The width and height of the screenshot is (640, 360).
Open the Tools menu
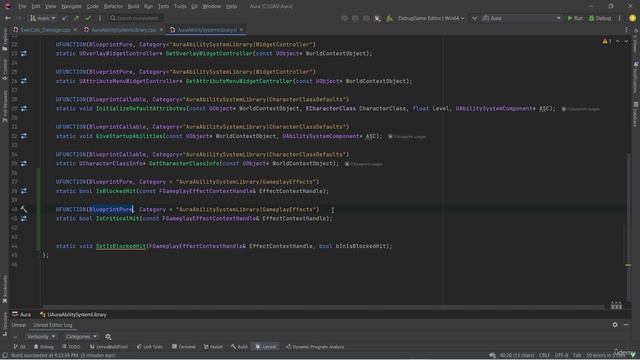180,7
